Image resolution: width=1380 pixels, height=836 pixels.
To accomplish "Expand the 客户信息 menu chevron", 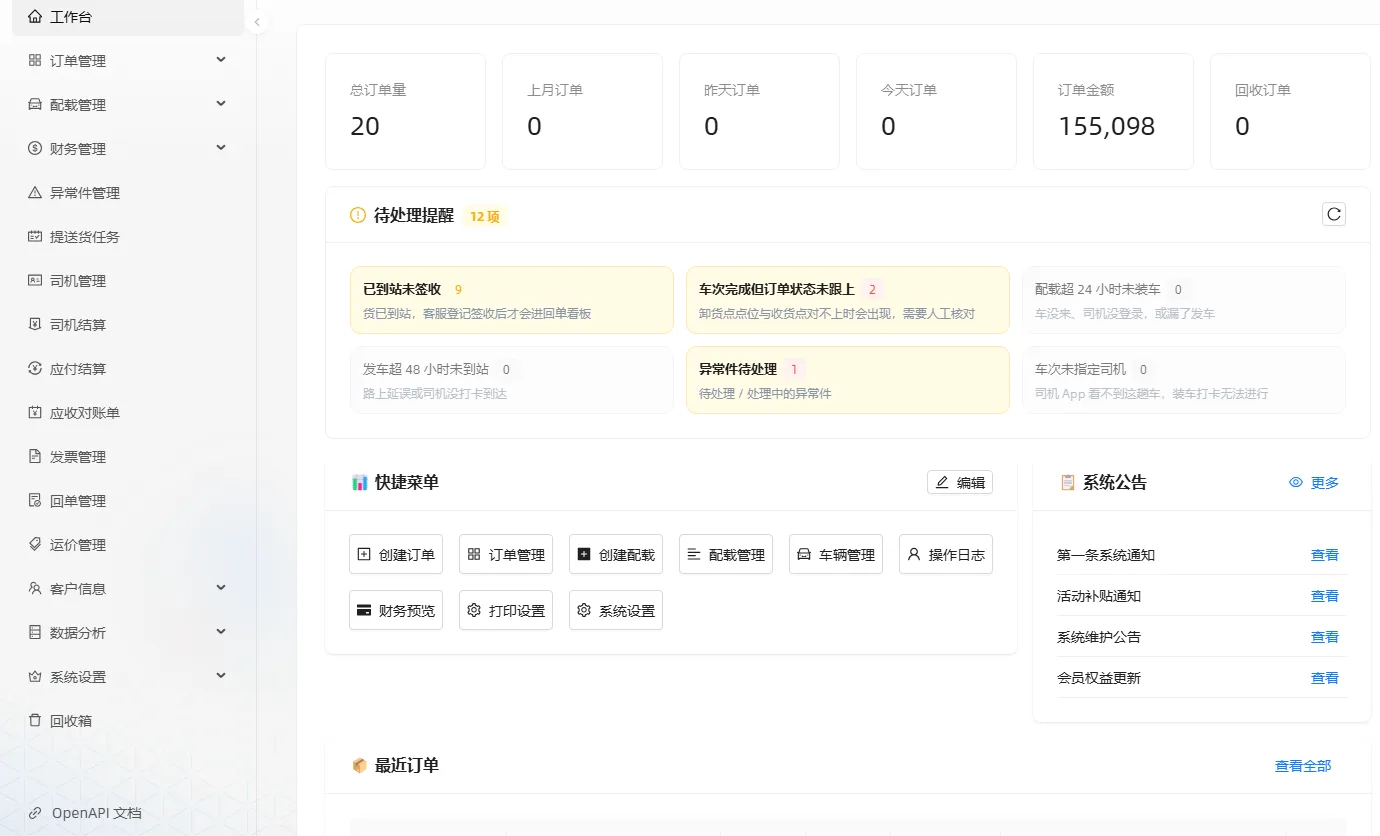I will tap(221, 588).
